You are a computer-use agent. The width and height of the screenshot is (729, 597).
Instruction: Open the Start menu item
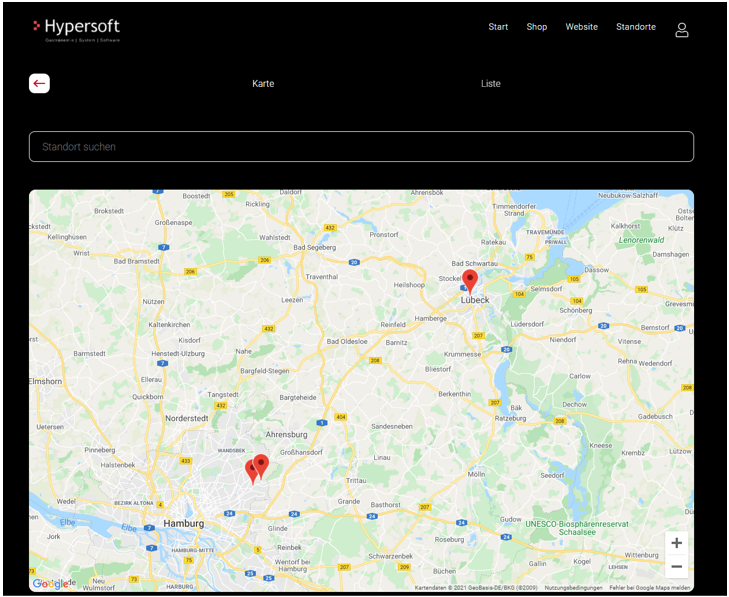click(x=498, y=27)
